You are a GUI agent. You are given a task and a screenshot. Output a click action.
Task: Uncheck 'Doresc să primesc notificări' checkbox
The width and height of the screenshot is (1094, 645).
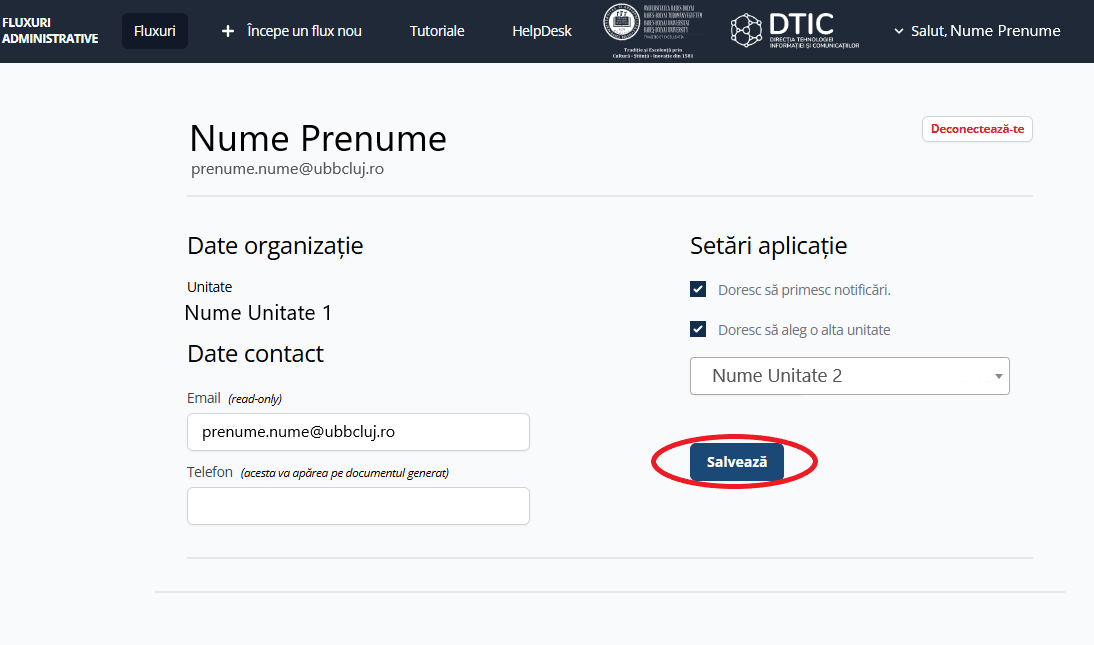click(x=698, y=290)
